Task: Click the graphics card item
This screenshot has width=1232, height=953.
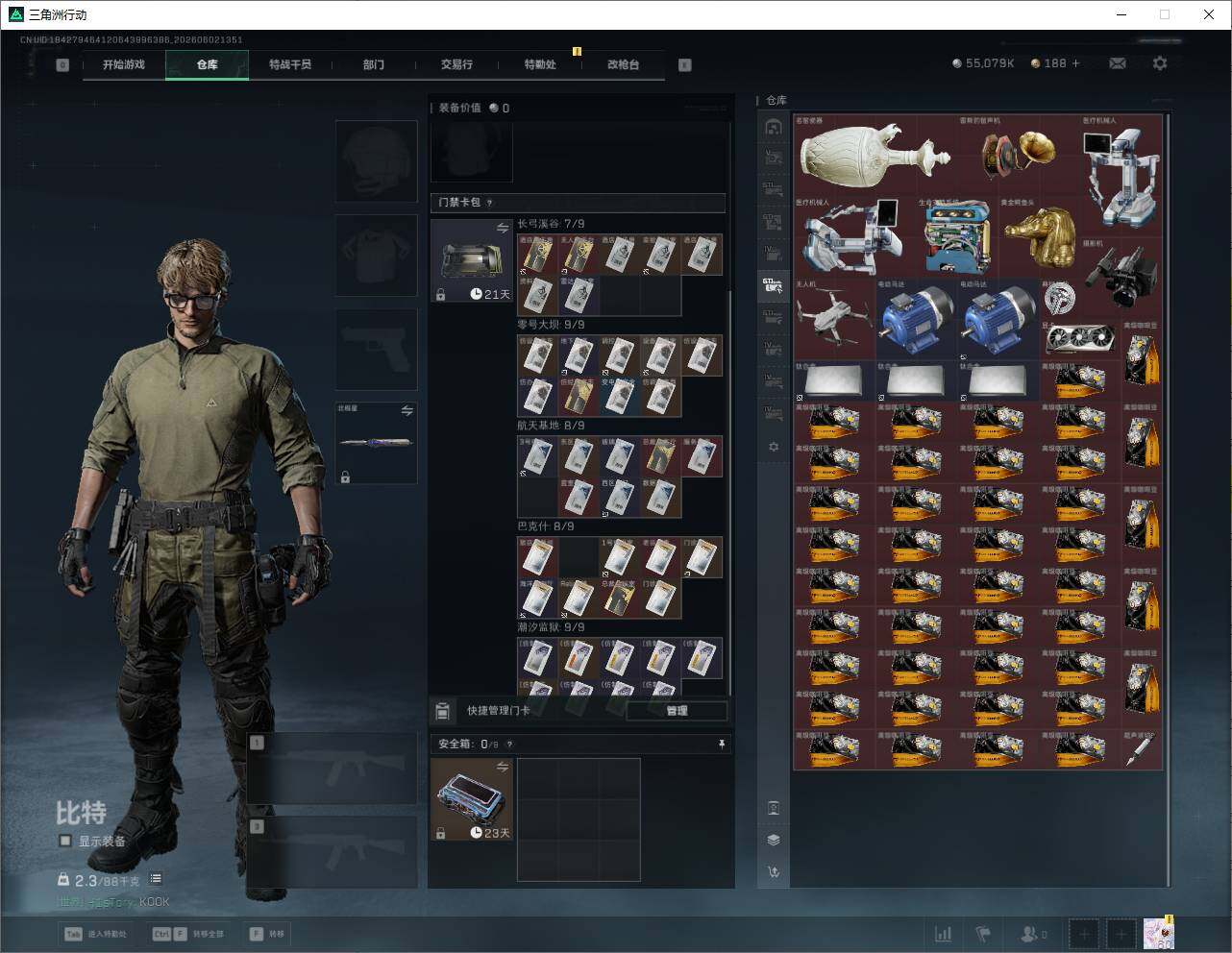Action: (x=1079, y=339)
